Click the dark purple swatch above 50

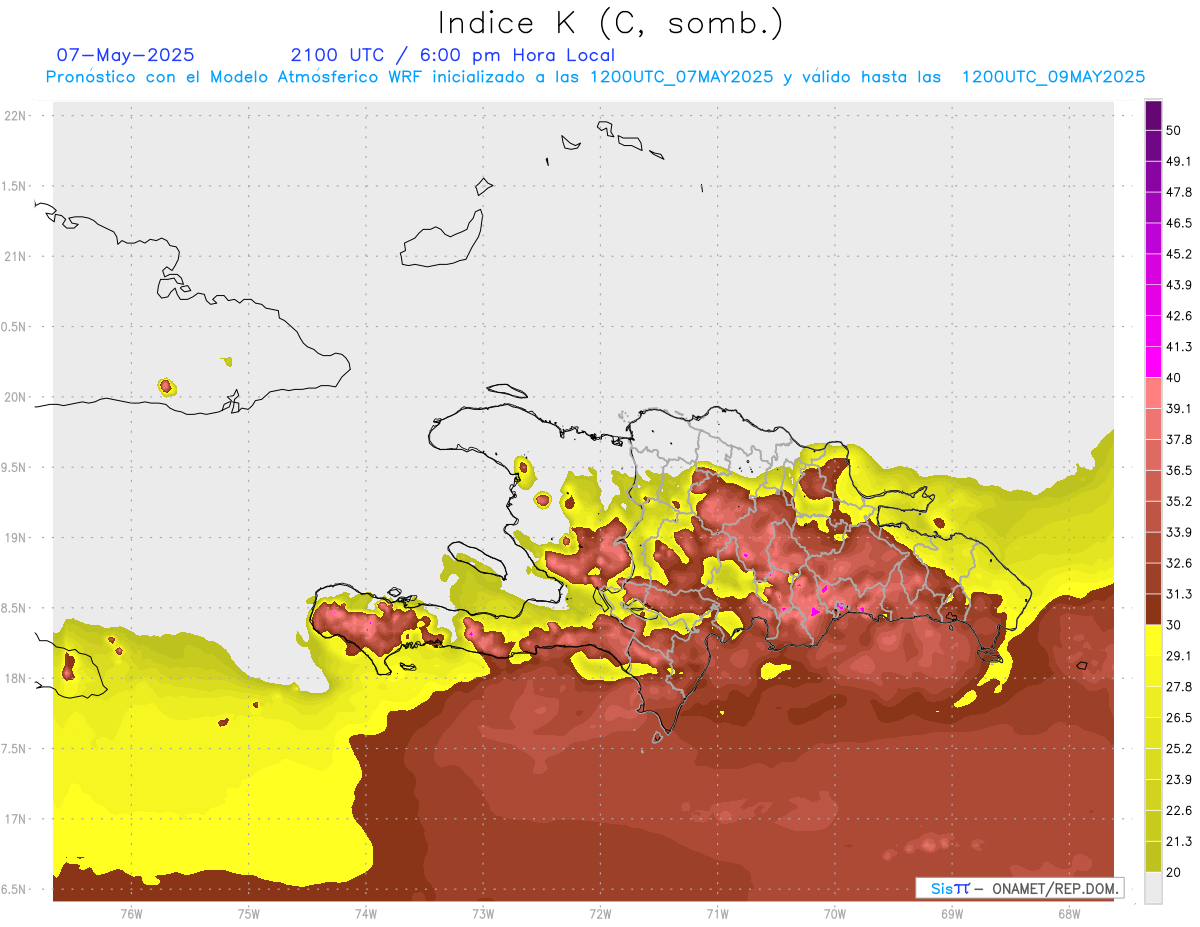click(1153, 116)
